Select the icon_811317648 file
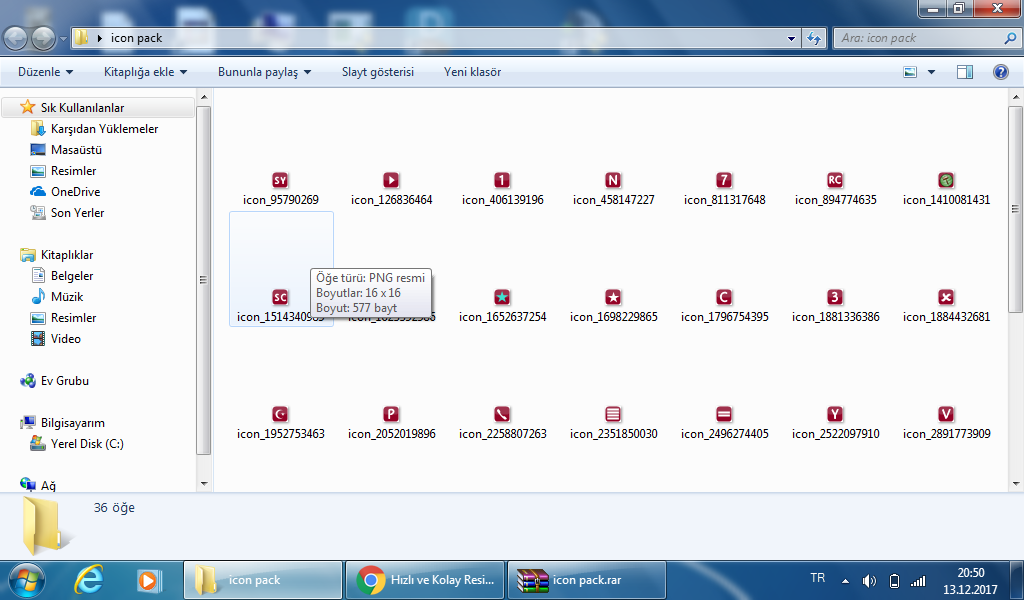This screenshot has height=600, width=1024. tap(724, 189)
